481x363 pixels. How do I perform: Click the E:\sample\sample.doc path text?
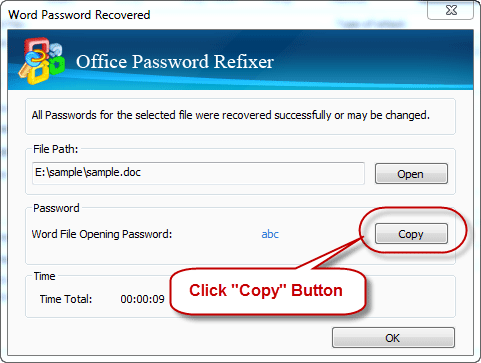pyautogui.click(x=88, y=172)
